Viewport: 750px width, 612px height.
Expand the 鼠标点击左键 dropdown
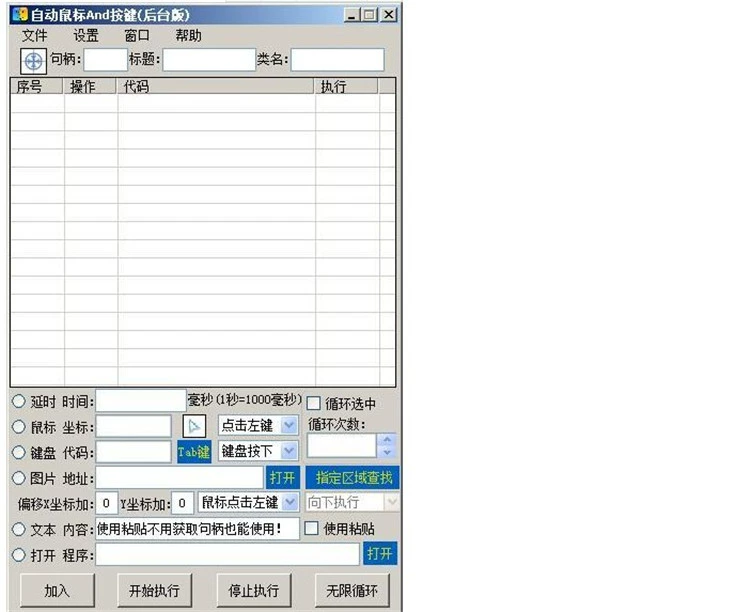click(290, 502)
